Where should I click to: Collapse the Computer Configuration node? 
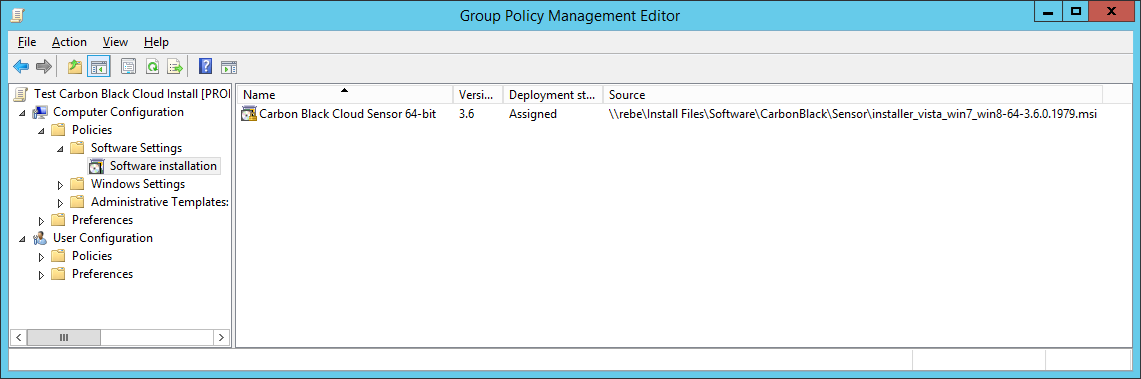coord(23,113)
